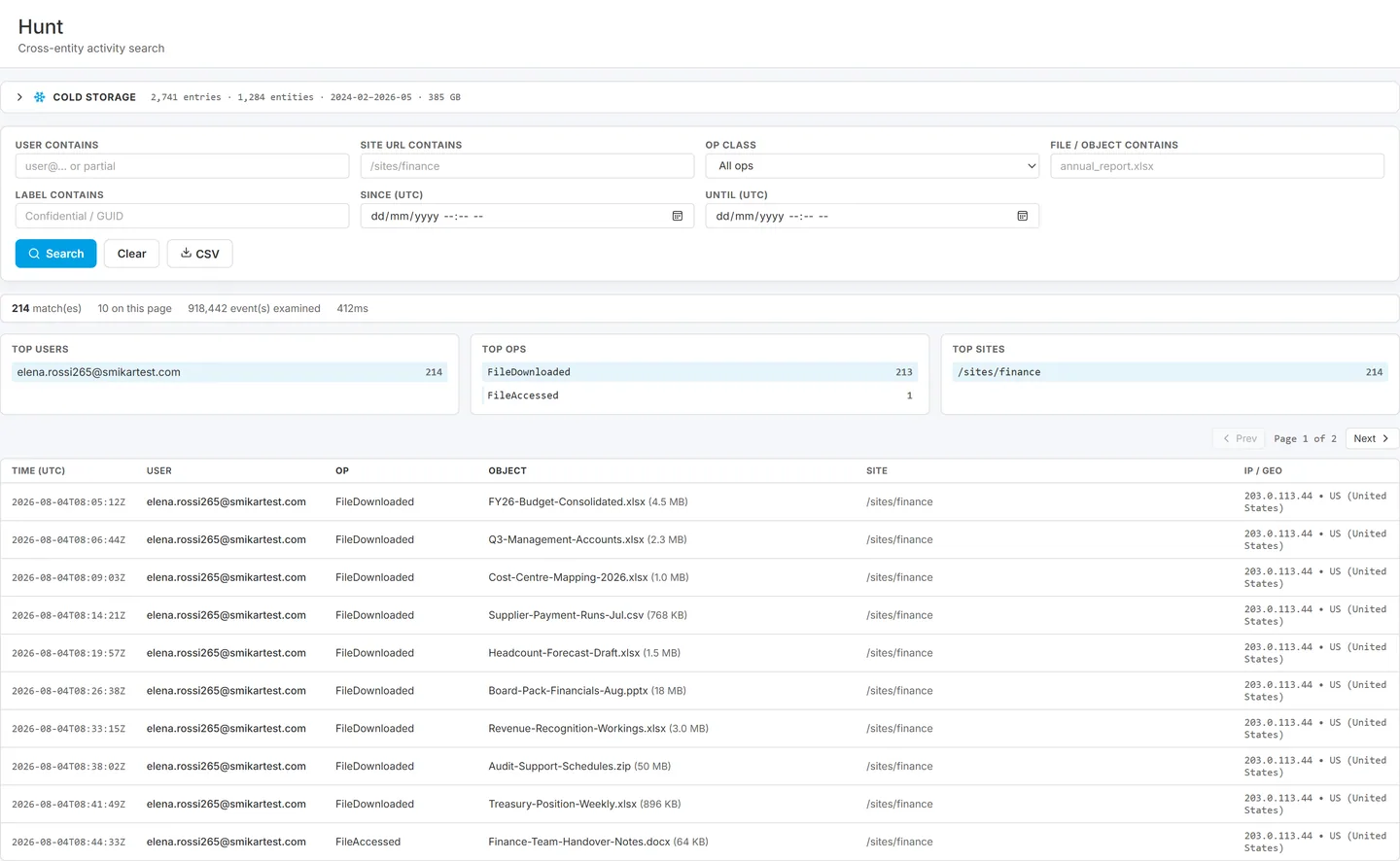Image resolution: width=1400 pixels, height=861 pixels.
Task: Click the Page 1 of 2 indicator
Action: coord(1305,439)
